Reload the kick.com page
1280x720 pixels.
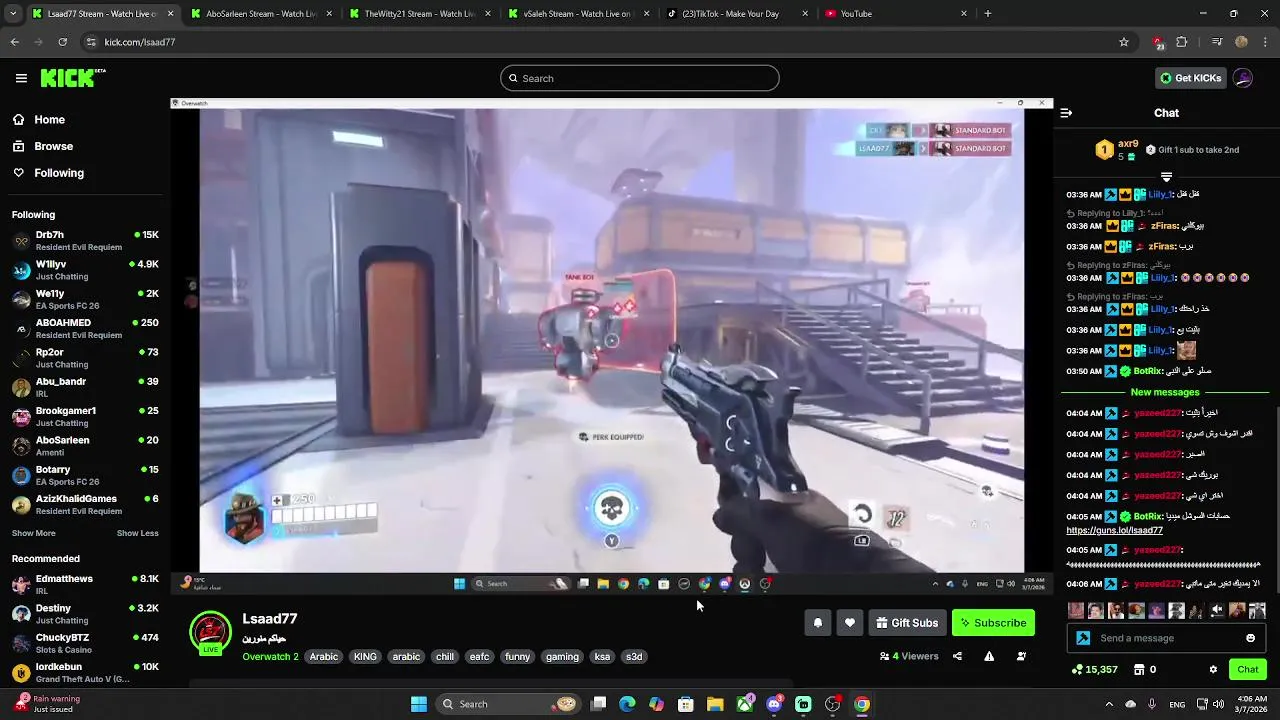[x=62, y=42]
